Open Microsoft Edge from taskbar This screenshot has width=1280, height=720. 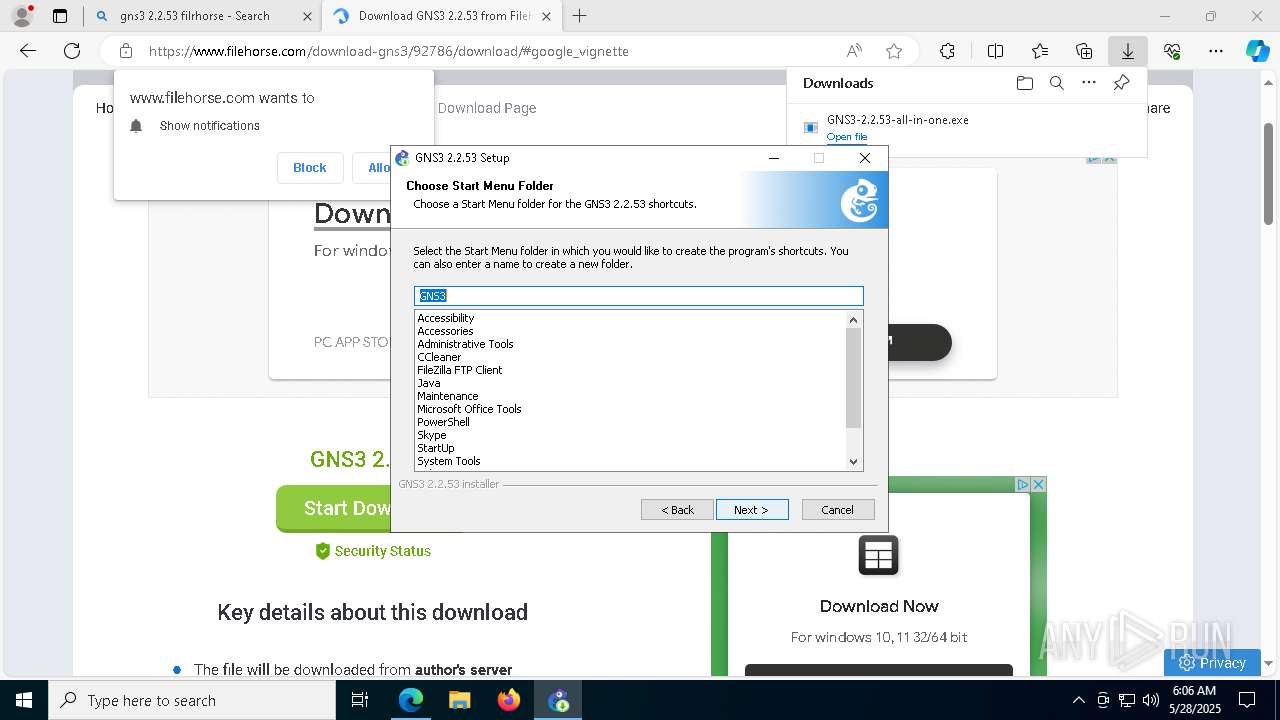(x=411, y=700)
